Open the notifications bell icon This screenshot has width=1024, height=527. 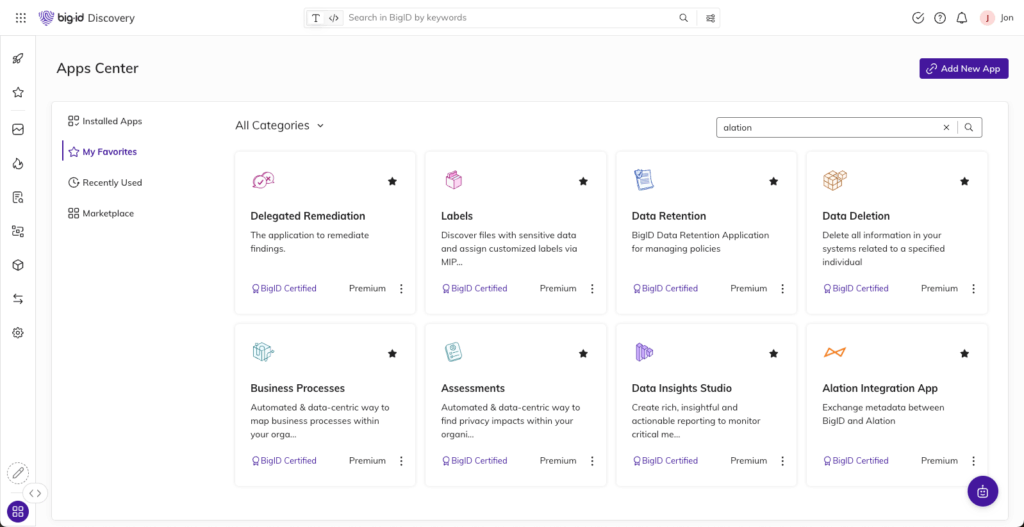[961, 18]
